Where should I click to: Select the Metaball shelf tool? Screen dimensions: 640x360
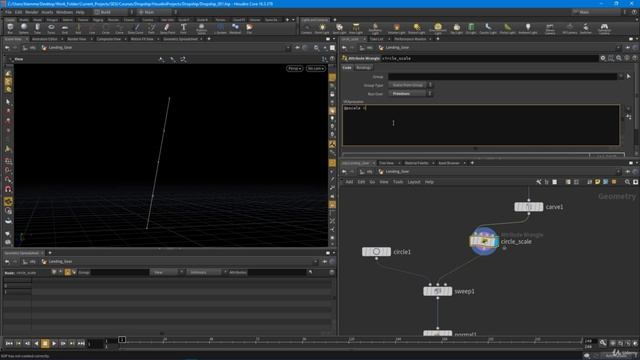coord(235,28)
